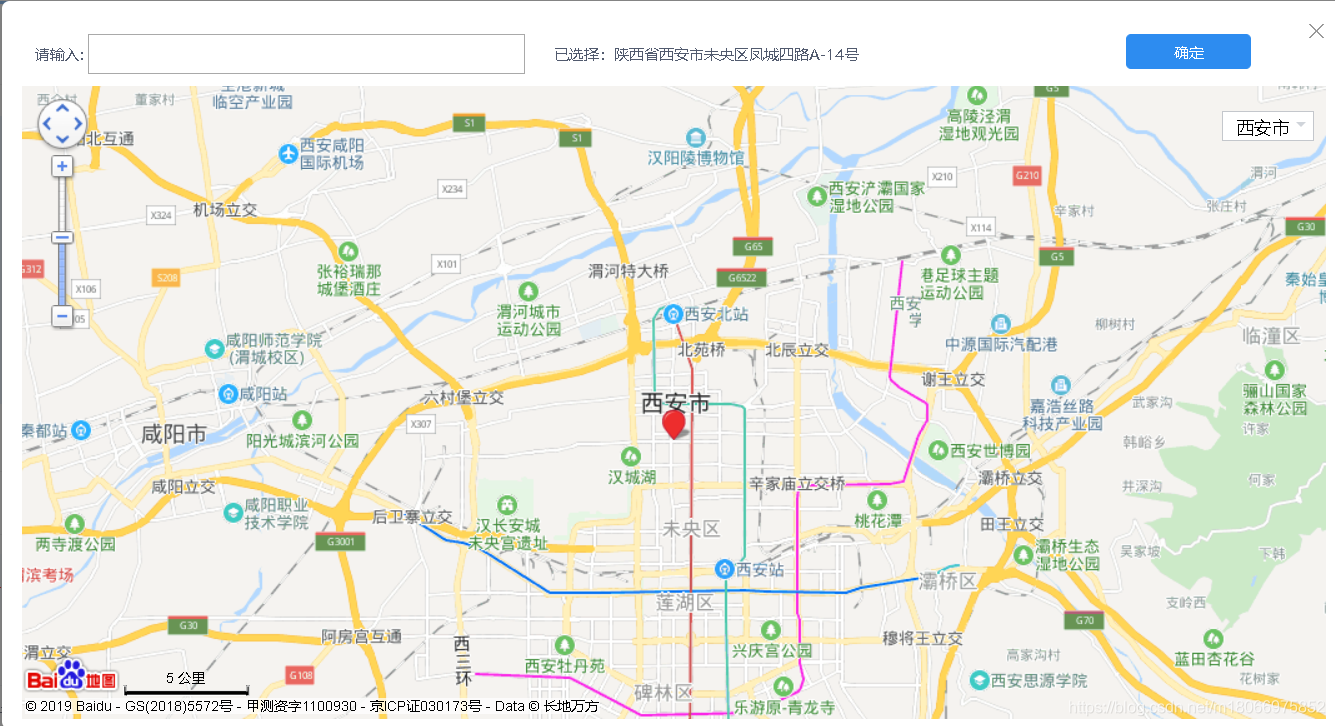Image resolution: width=1335 pixels, height=726 pixels.
Task: Select the 兴庆宫公园 park icon
Action: 770,630
